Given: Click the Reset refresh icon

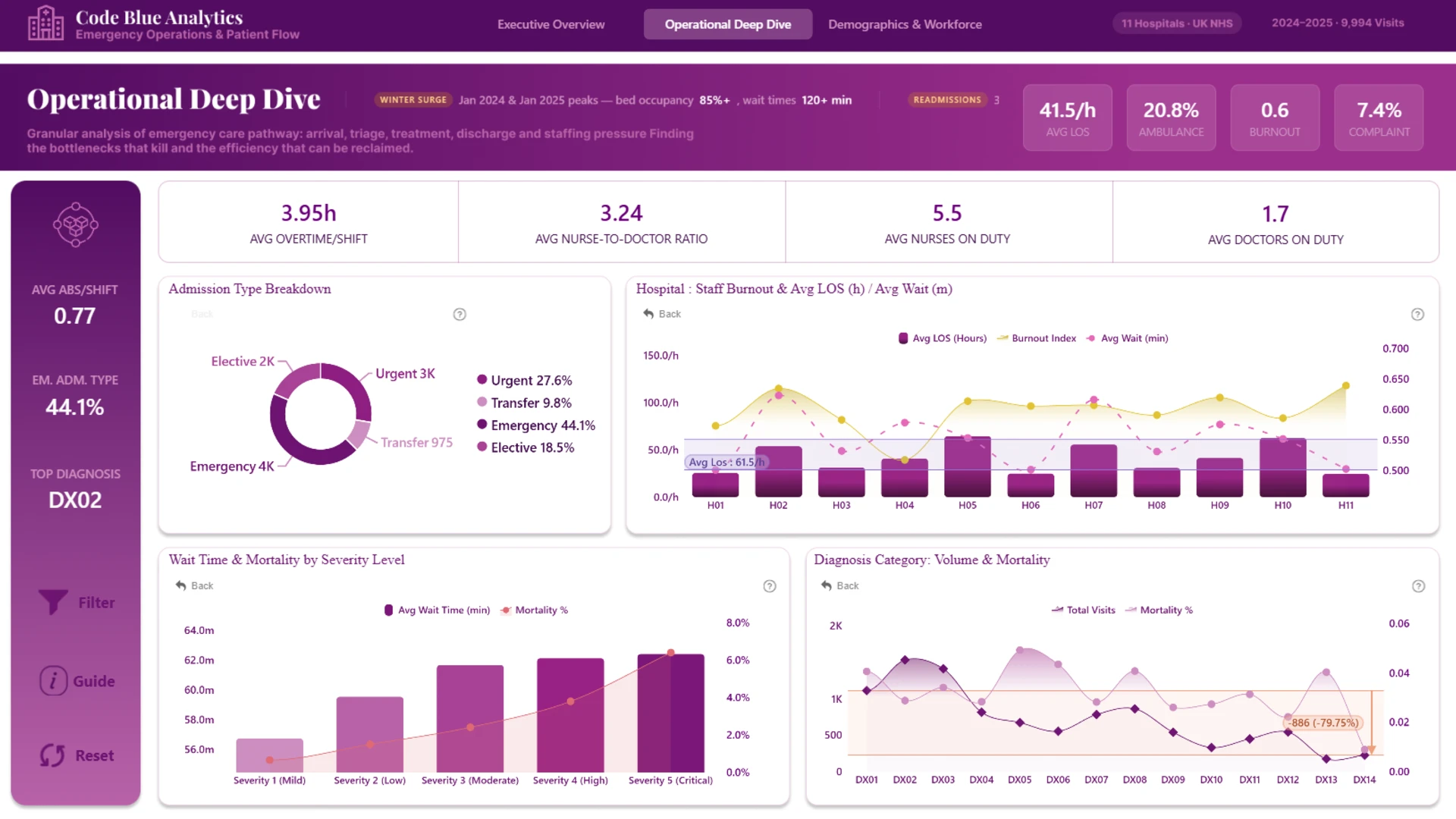Looking at the screenshot, I should (x=52, y=755).
